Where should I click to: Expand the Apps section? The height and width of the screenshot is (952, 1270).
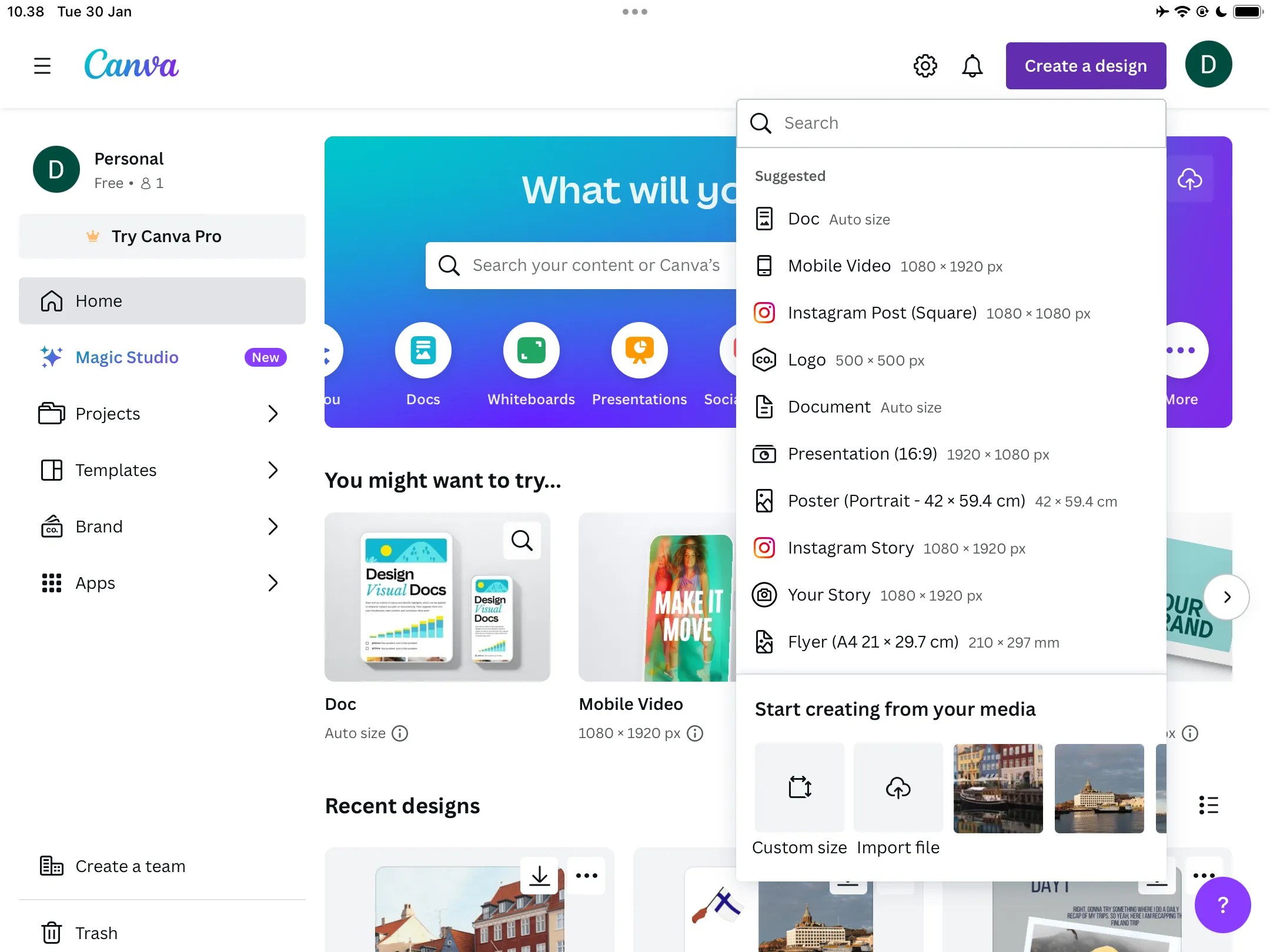(x=273, y=583)
